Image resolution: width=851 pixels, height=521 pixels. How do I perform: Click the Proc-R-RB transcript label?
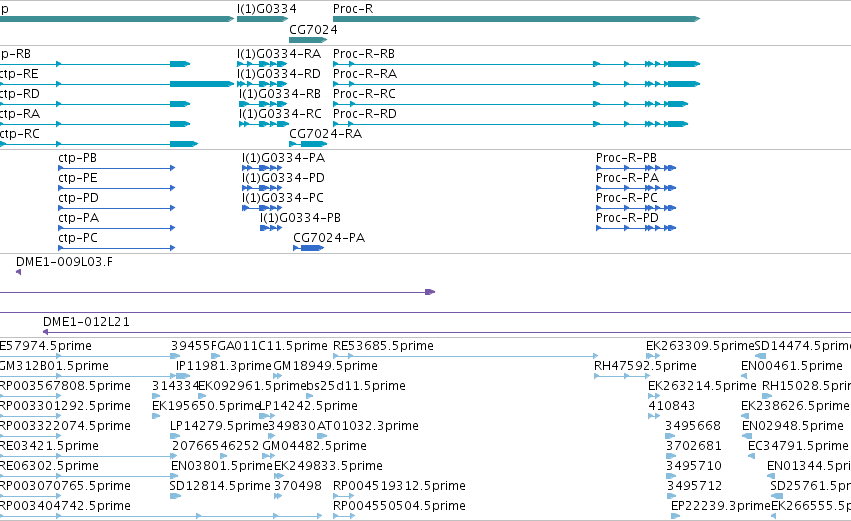coord(364,54)
